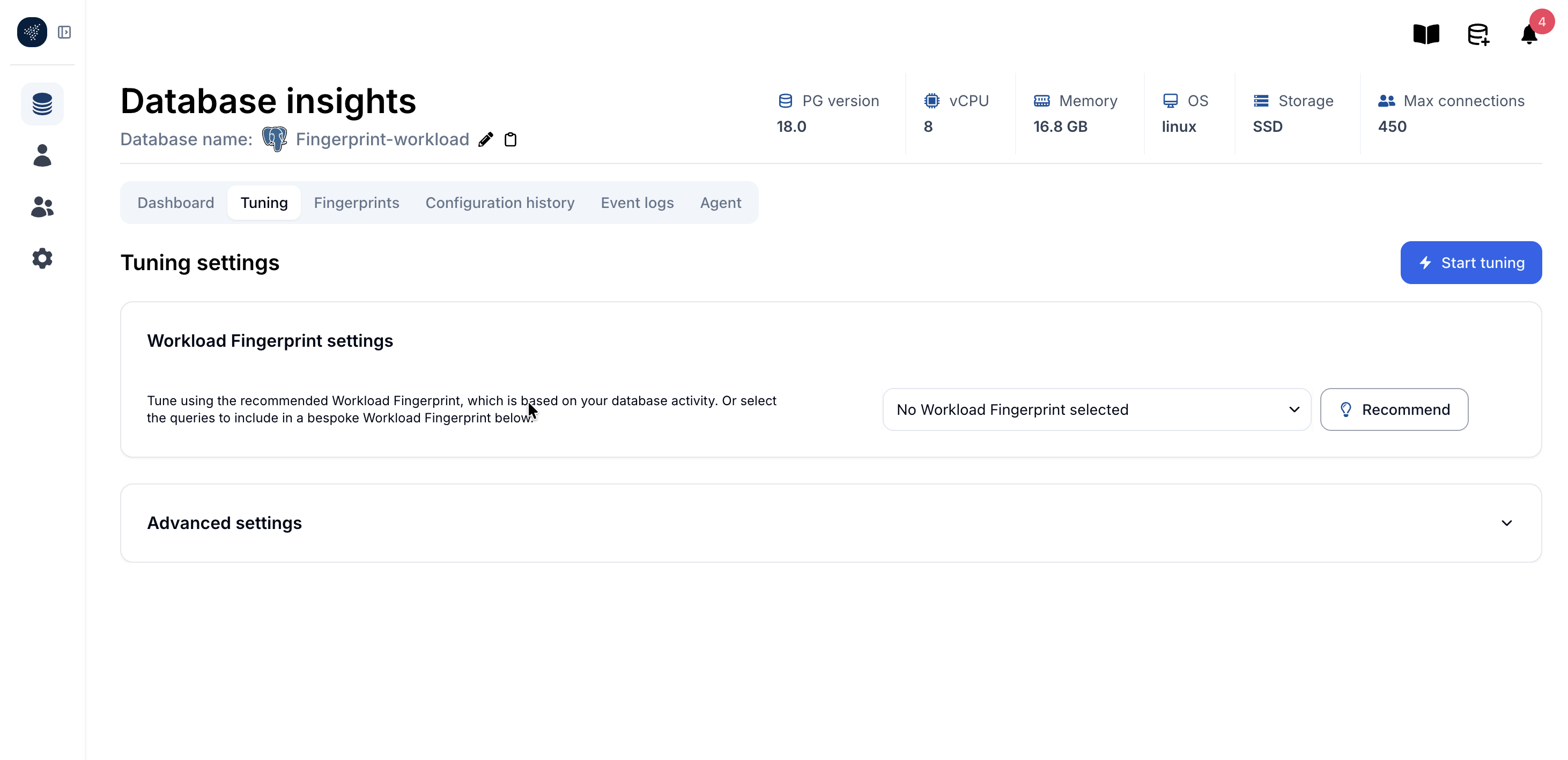The width and height of the screenshot is (1568, 760).
Task: Click the app logo in sidebar
Action: coord(32,32)
